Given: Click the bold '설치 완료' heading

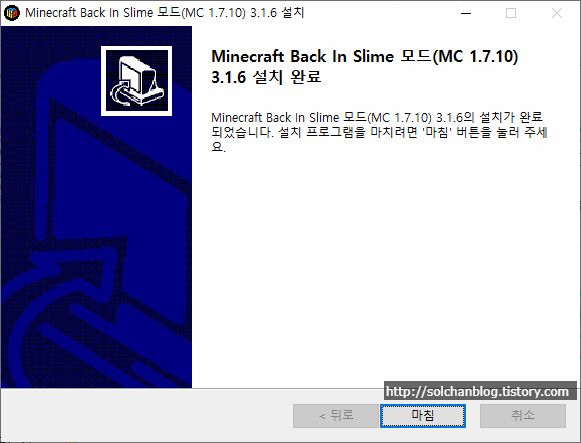Looking at the screenshot, I should (x=287, y=77).
